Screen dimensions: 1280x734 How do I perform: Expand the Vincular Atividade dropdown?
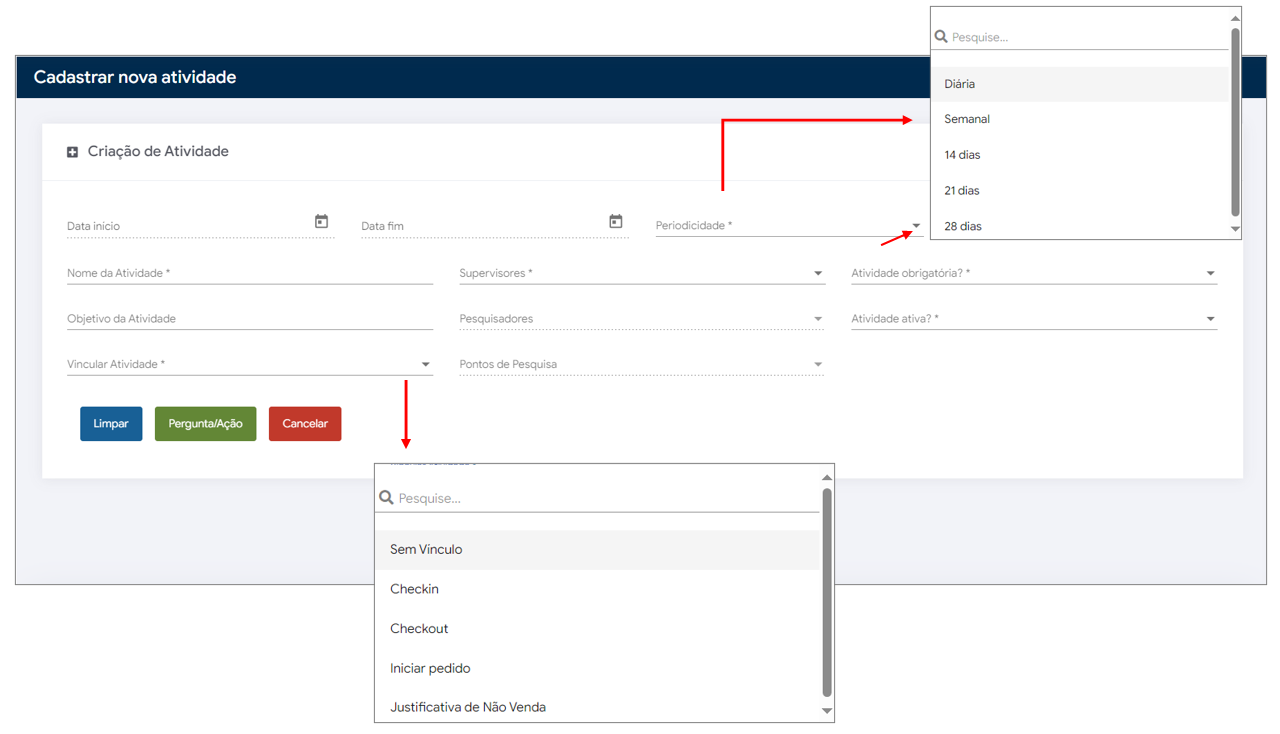(425, 365)
